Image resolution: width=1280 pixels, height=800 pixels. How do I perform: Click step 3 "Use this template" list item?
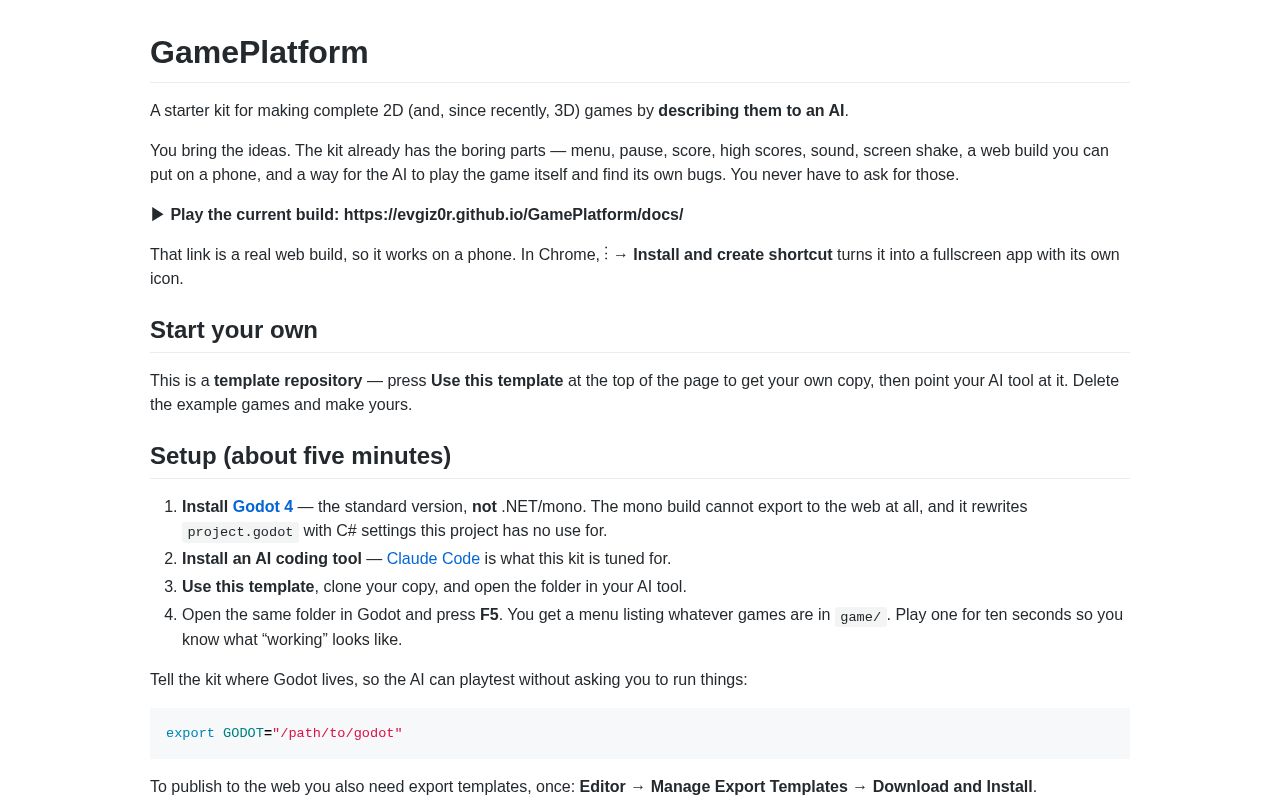coord(434,587)
